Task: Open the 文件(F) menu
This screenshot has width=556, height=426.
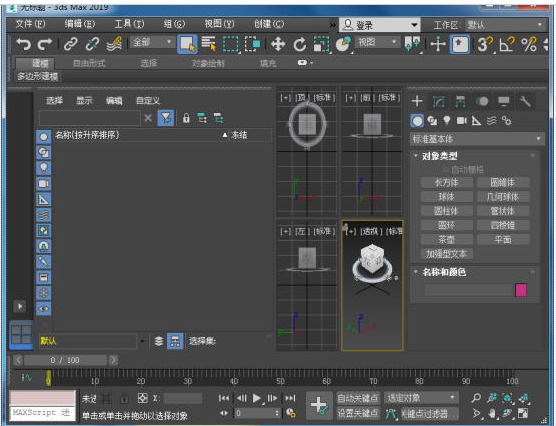Action: click(30, 24)
